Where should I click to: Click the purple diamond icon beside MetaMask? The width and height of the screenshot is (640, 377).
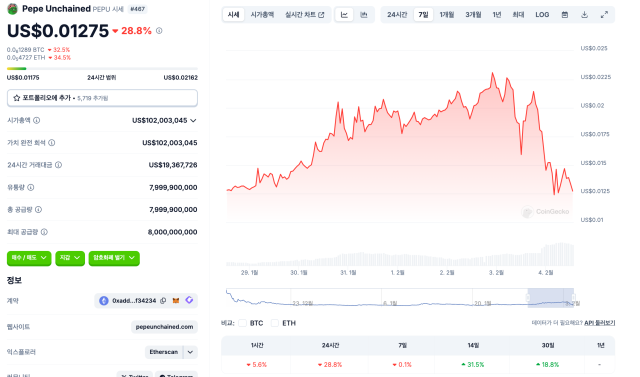click(x=189, y=300)
